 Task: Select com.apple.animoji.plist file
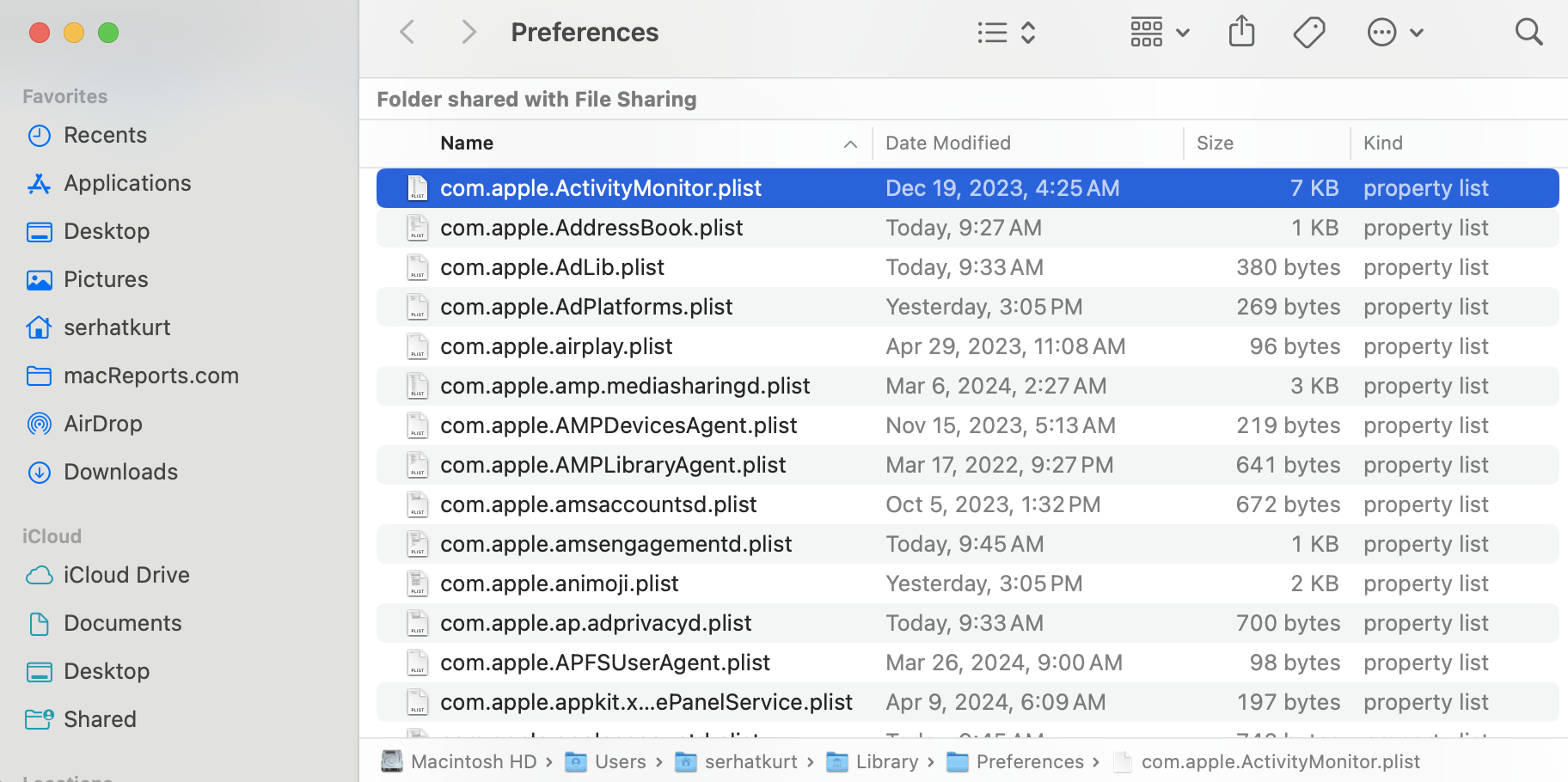tap(967, 583)
